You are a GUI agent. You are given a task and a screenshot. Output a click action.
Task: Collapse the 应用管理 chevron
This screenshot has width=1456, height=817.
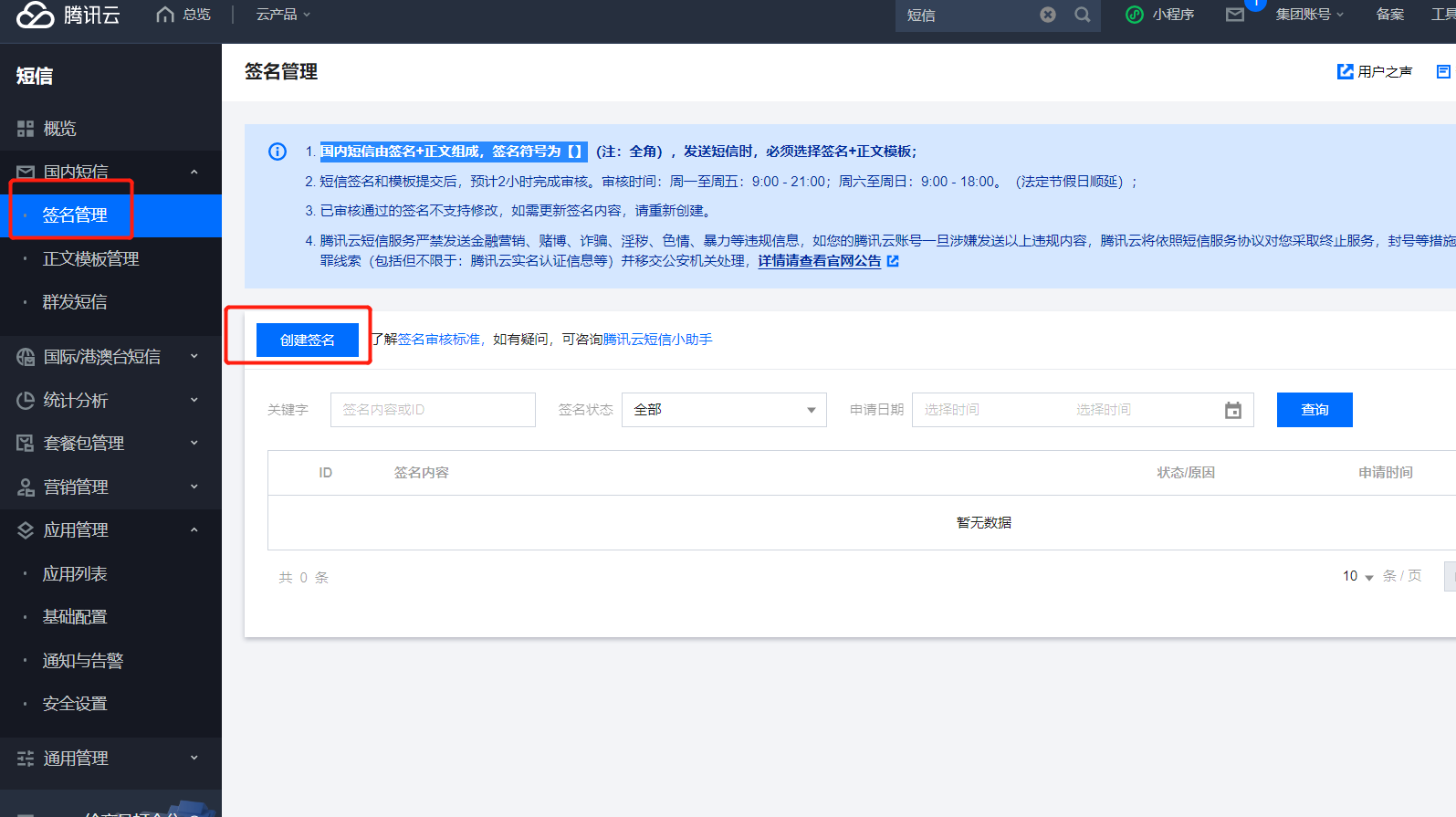pos(194,530)
